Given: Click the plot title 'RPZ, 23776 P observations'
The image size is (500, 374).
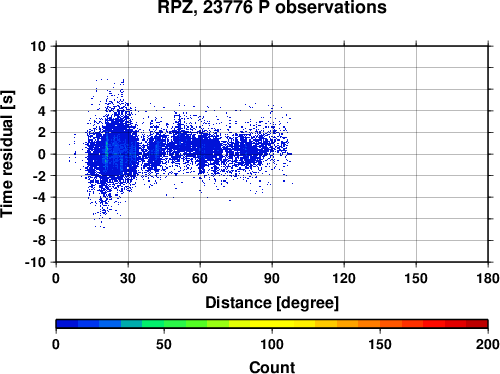Looking at the screenshot, I should tap(272, 7).
